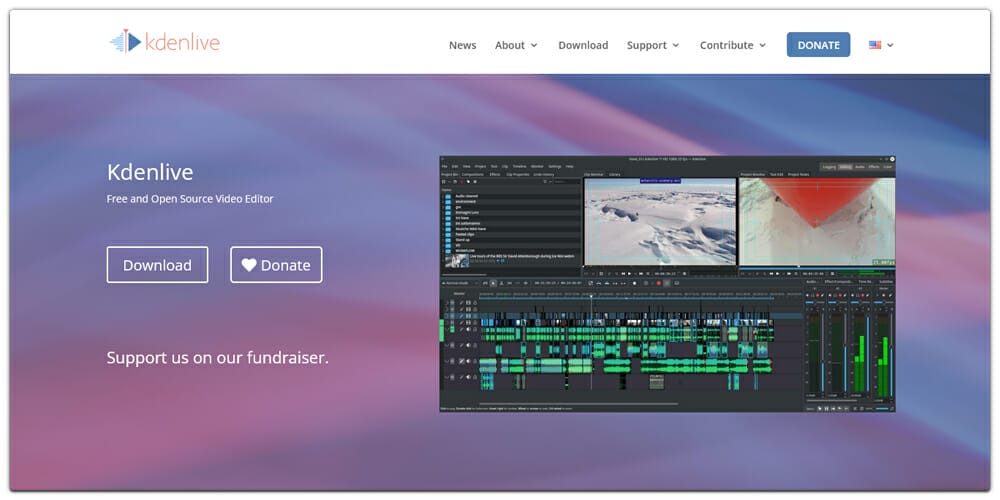Expand the Contribute dropdown menu

[733, 45]
